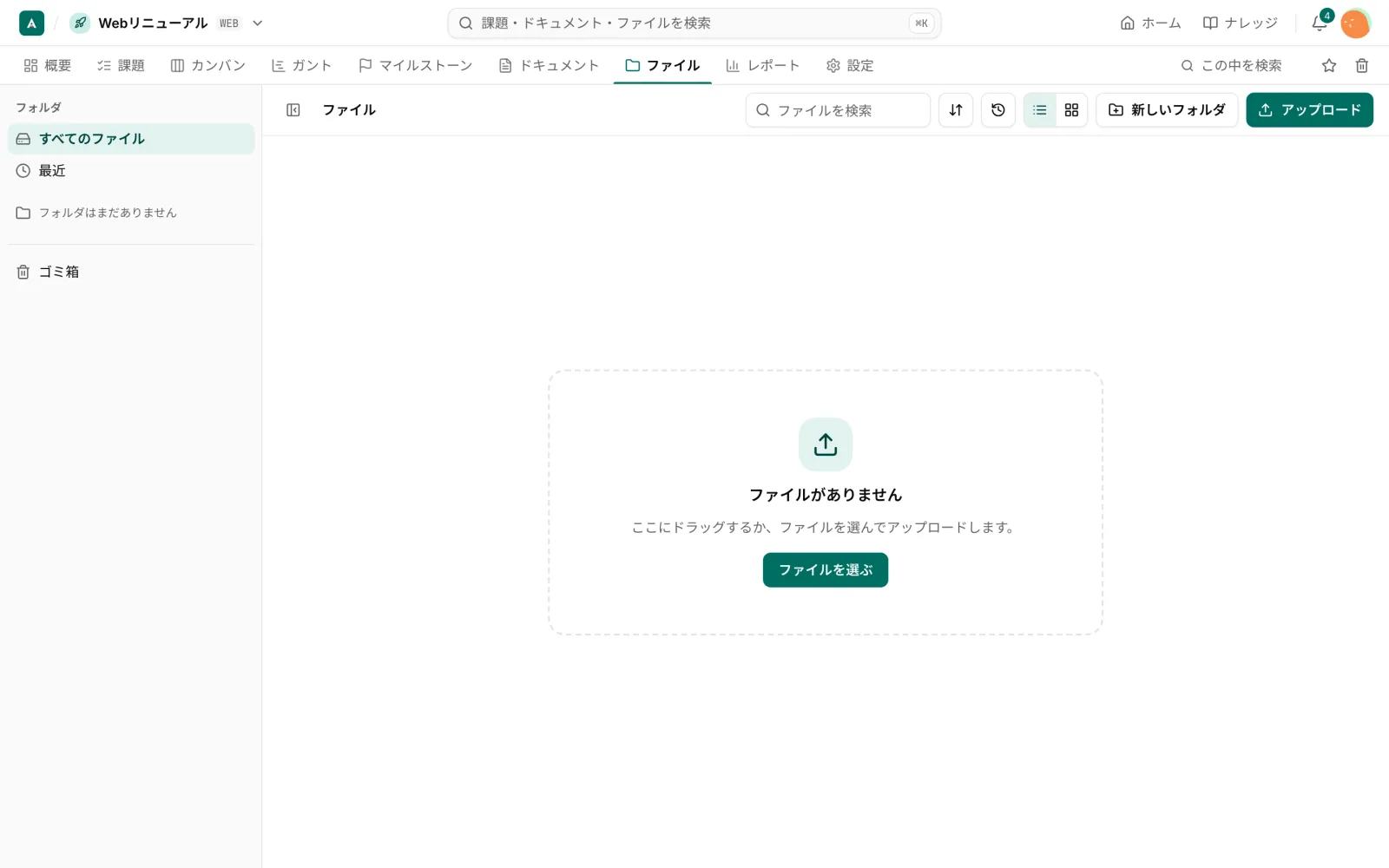Switch to grid view

(x=1071, y=110)
